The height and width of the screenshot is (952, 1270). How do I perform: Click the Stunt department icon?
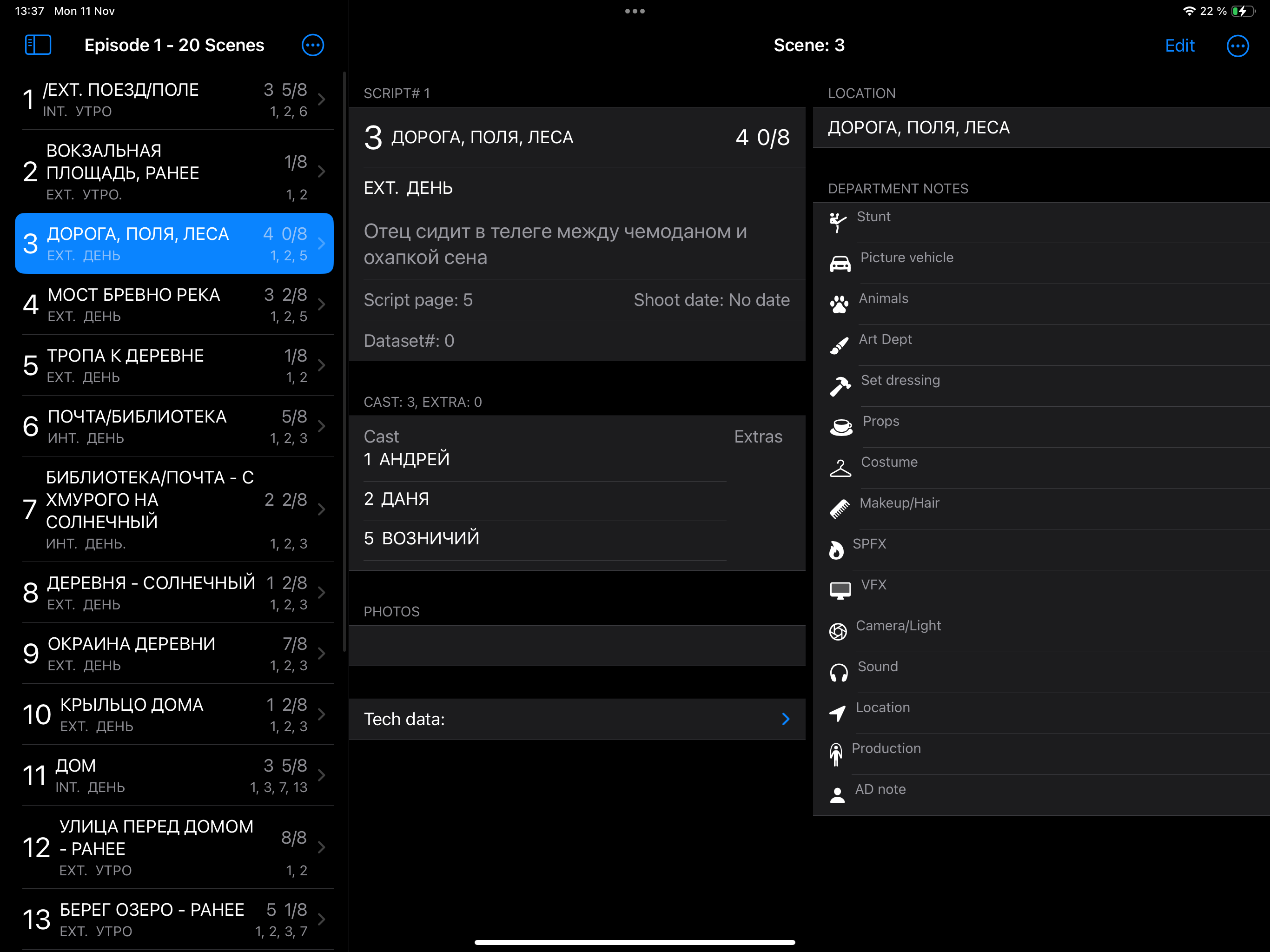(839, 222)
